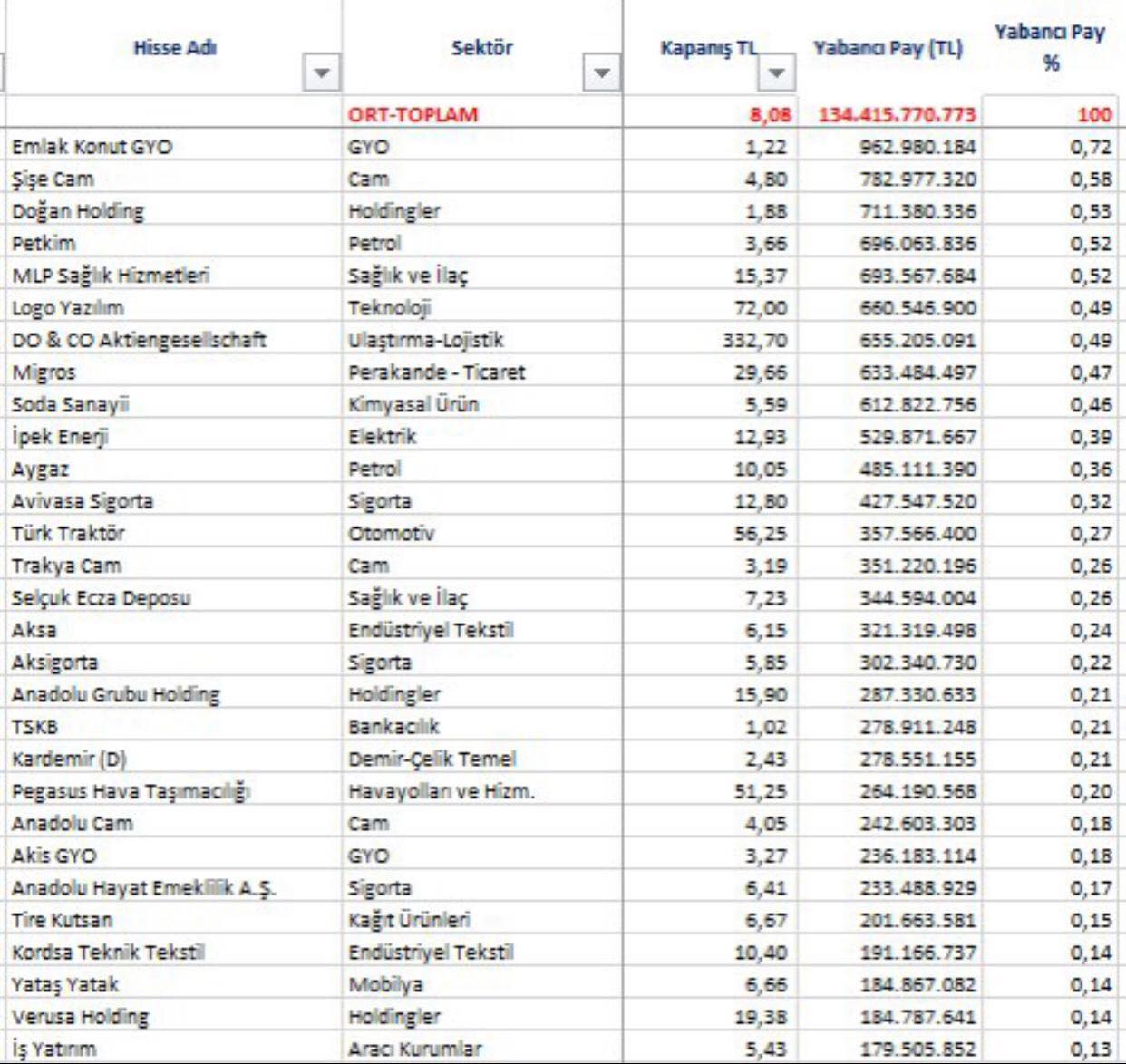Screen dimensions: 1126x1064
Task: Click the 332,70 closing price cell
Action: coord(711,340)
